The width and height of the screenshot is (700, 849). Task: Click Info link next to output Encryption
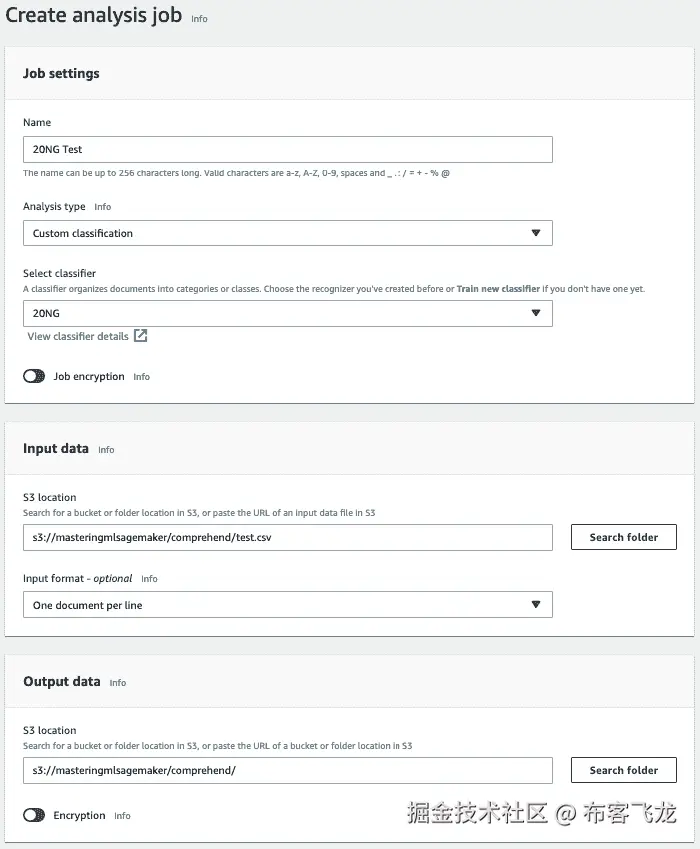(x=122, y=816)
